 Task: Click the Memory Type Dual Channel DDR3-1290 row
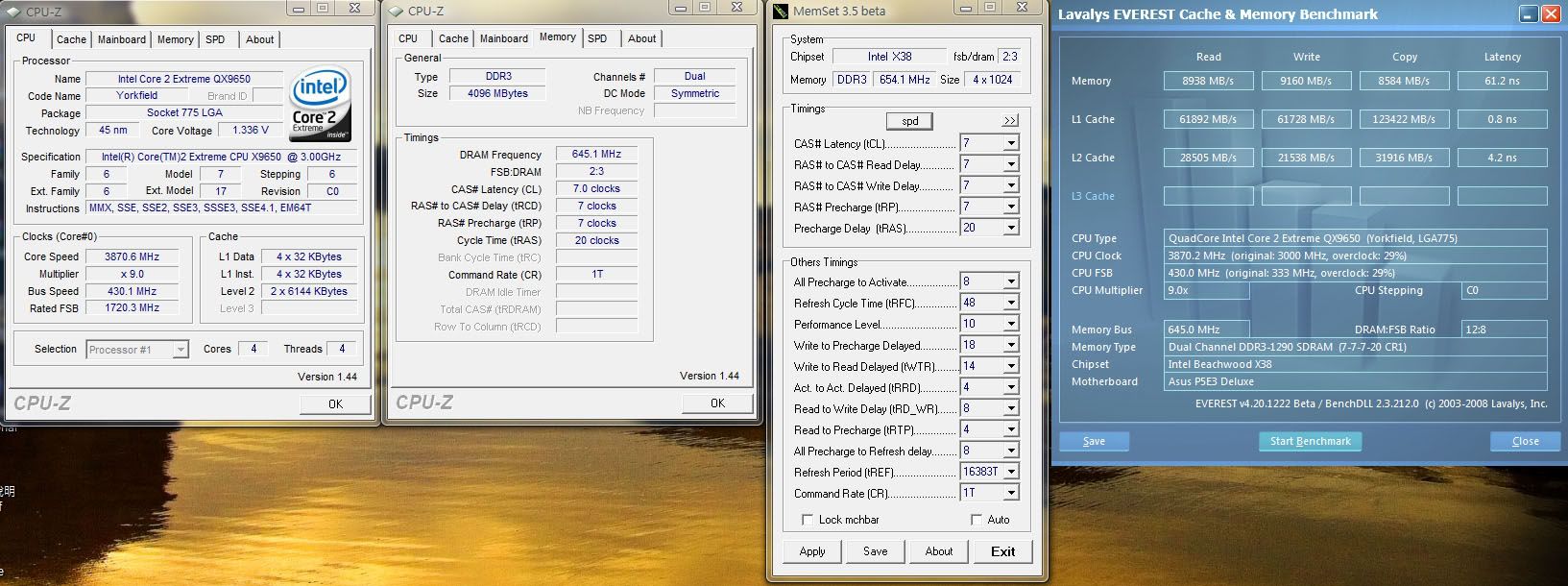pyautogui.click(x=1356, y=347)
